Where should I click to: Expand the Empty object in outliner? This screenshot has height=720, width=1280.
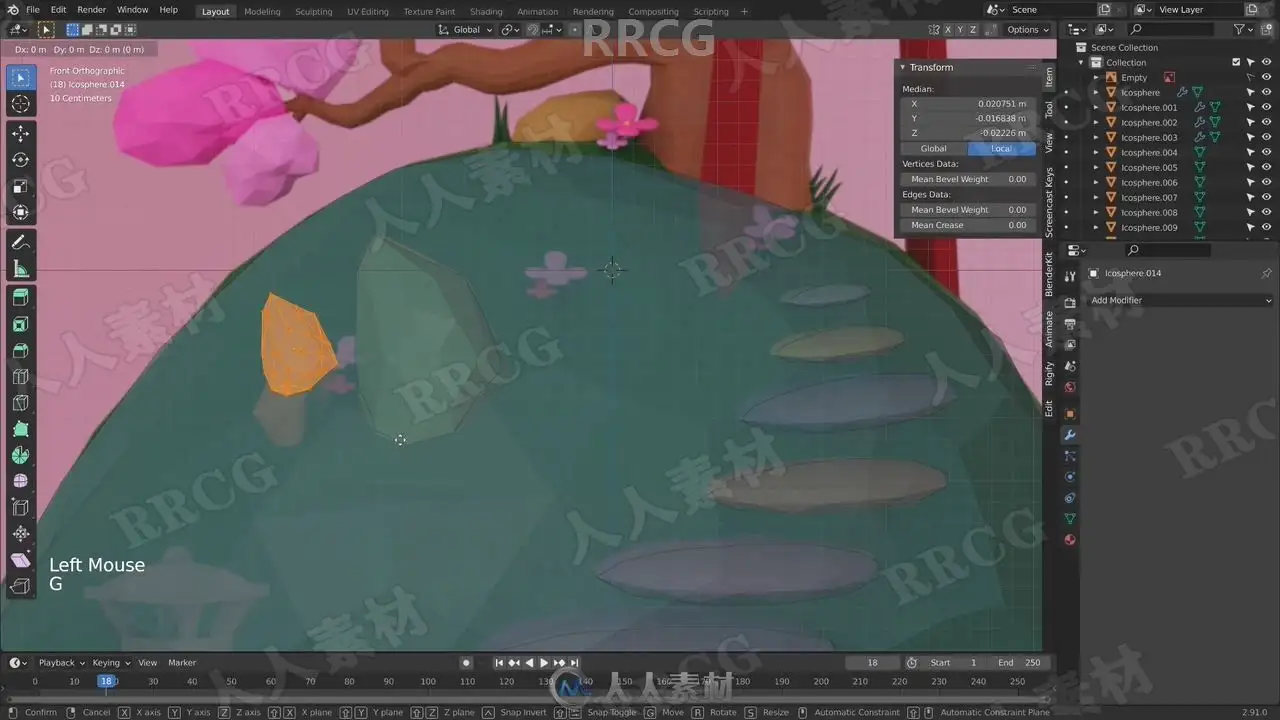[x=1096, y=77]
